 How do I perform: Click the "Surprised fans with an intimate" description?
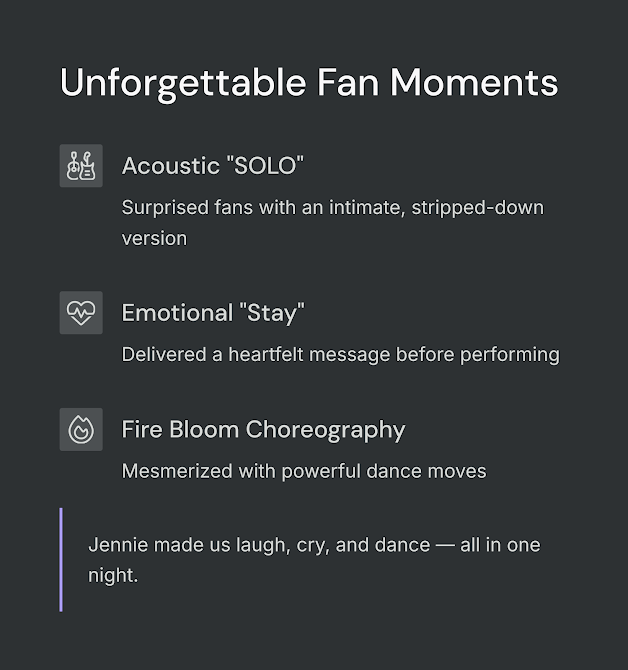tap(333, 223)
